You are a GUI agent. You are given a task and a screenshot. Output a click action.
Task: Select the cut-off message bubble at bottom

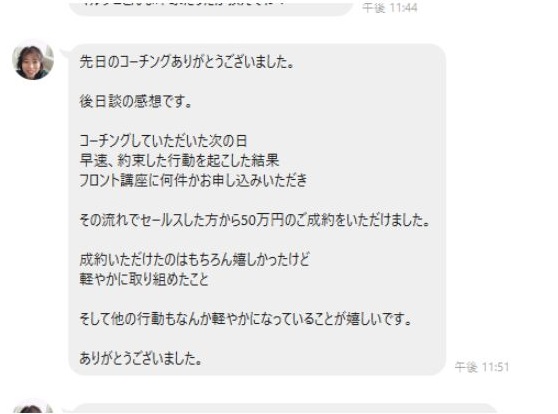click(x=283, y=409)
